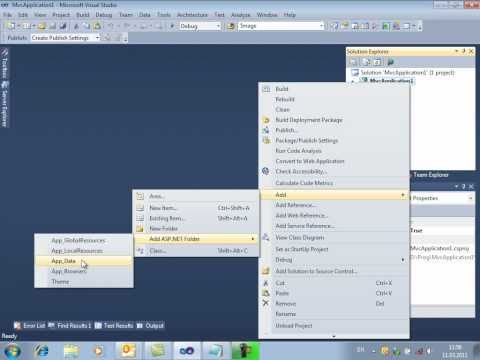Click the Undo toolbar icon
This screenshot has height=360, width=480.
tap(111, 26)
